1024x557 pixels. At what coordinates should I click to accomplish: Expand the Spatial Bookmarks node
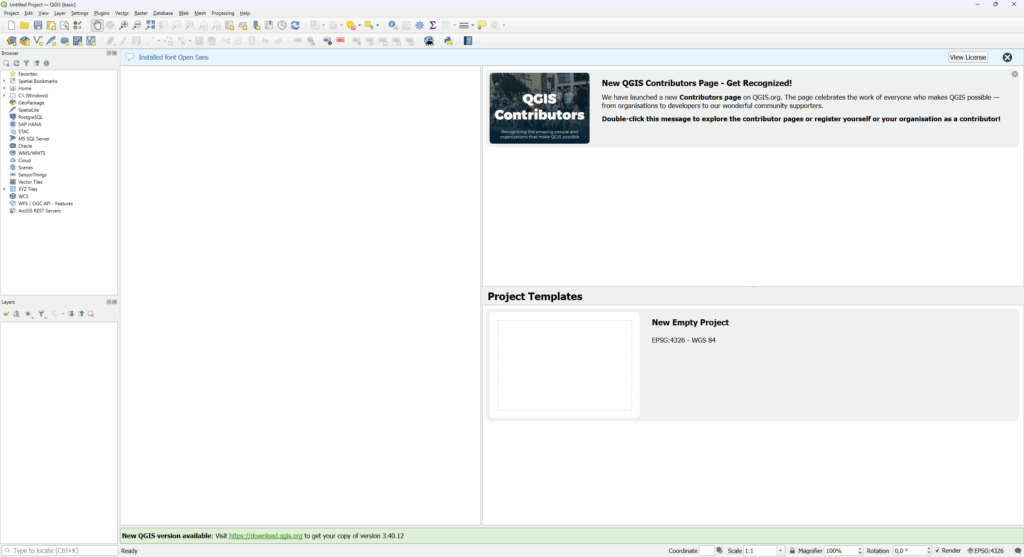pos(4,81)
